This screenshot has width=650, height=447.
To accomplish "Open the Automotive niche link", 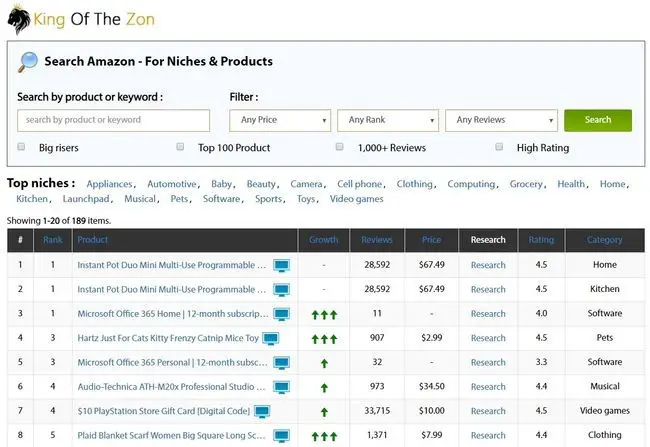I will 172,184.
